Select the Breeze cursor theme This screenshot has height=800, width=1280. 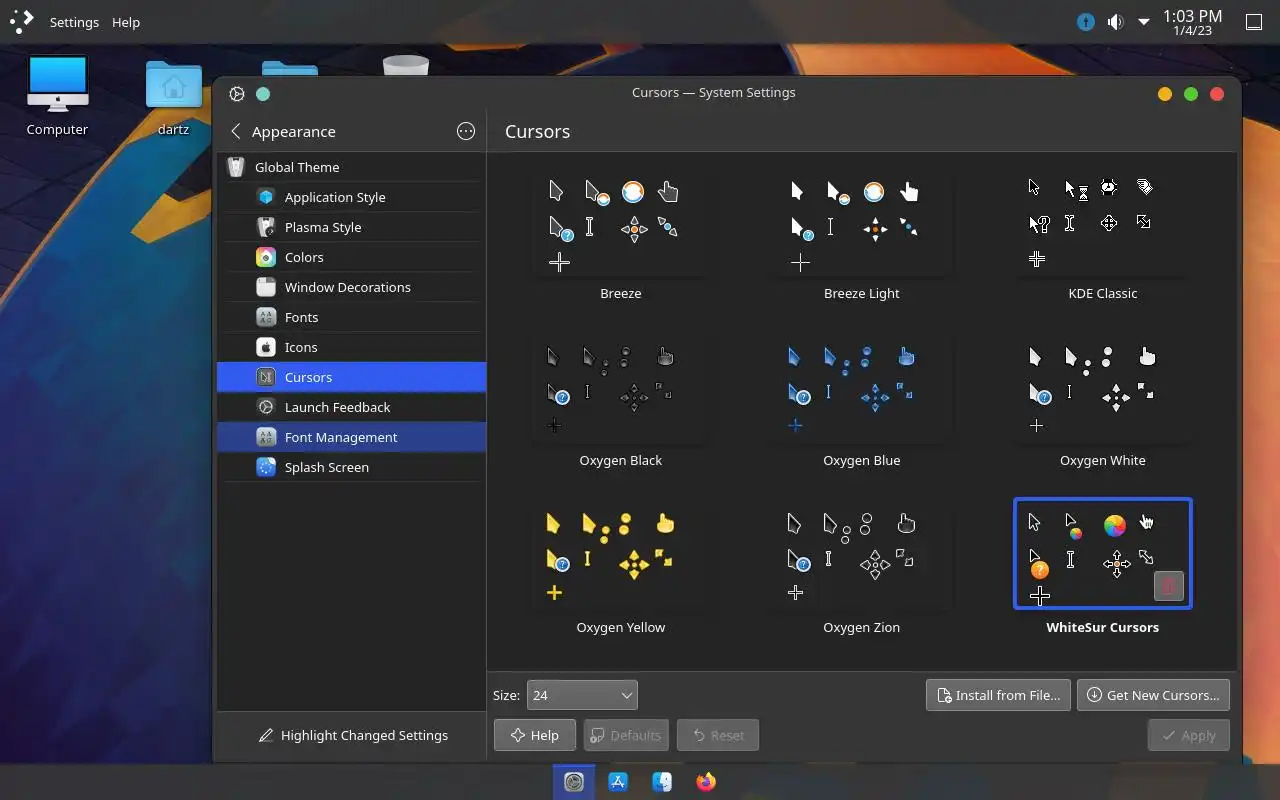[x=621, y=236]
